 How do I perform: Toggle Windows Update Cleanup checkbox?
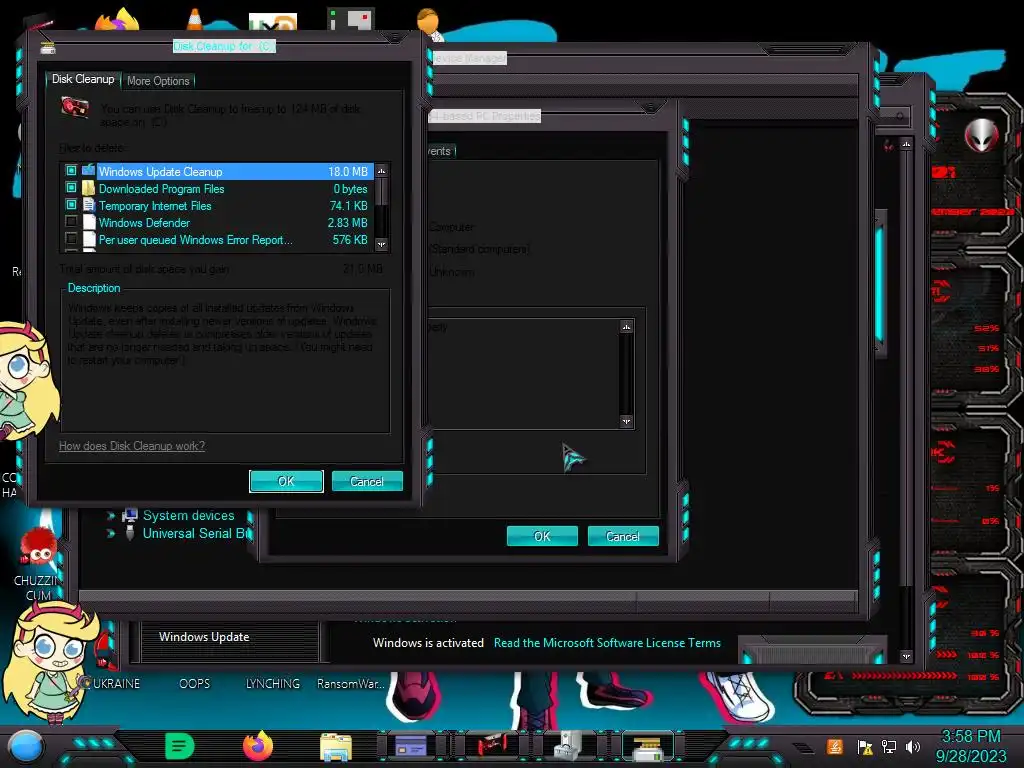pos(71,171)
